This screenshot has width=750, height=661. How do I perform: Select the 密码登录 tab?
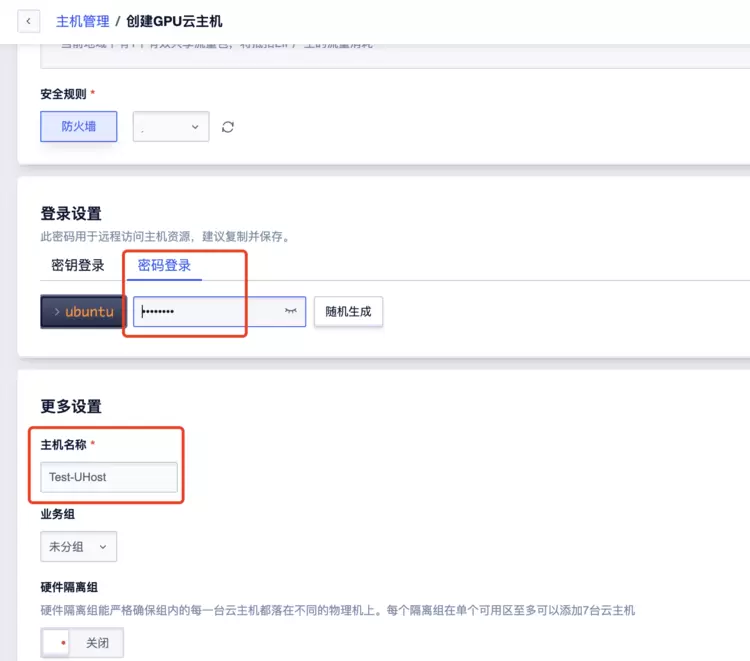164,266
